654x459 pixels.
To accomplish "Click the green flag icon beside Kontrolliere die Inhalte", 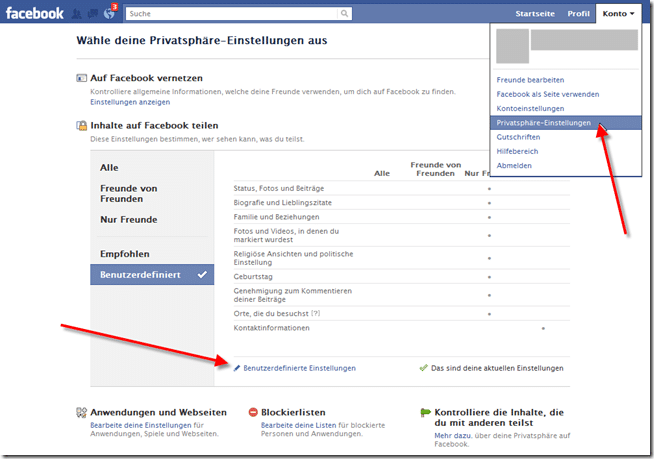I will 425,413.
